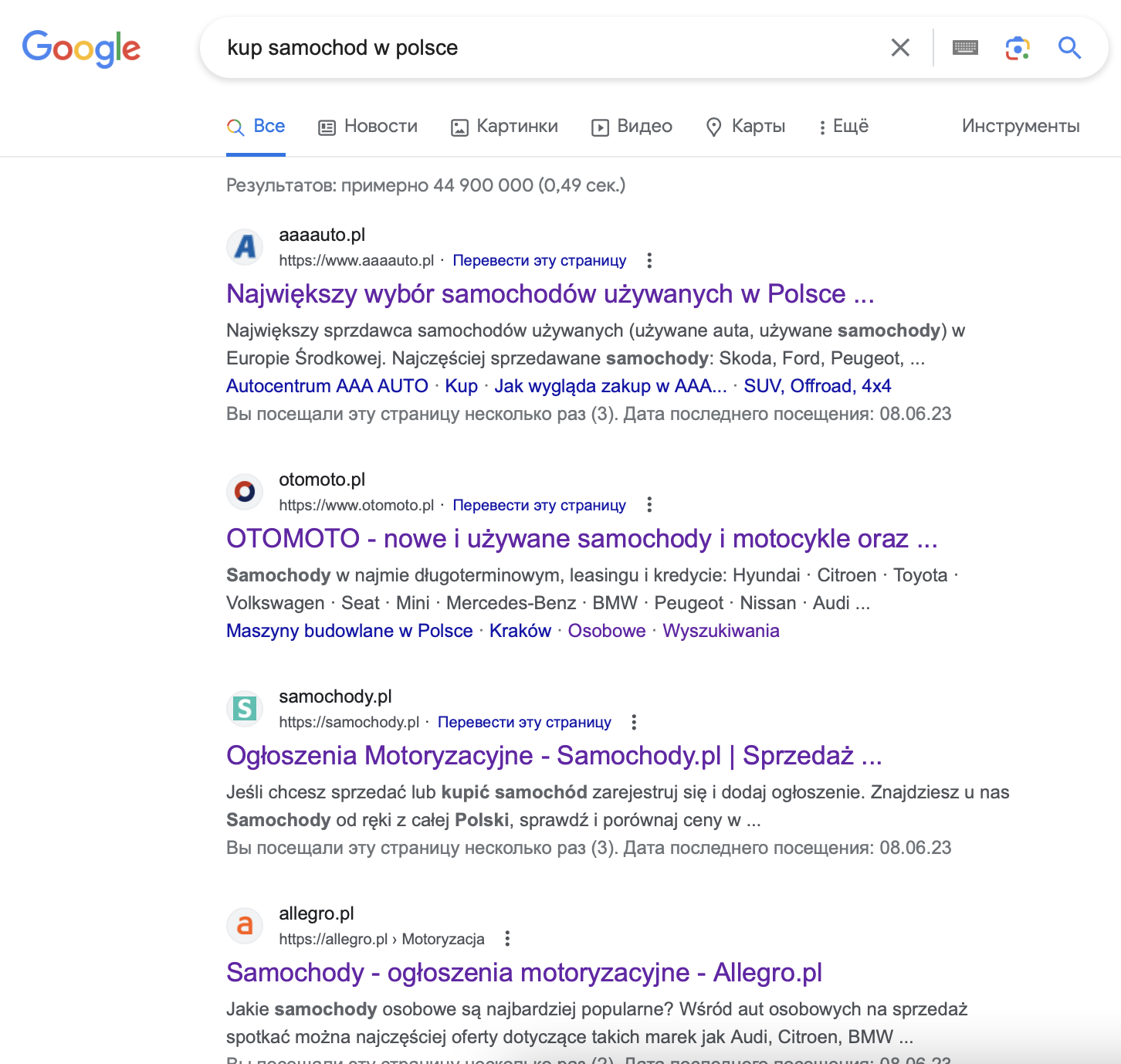The image size is (1121, 1064).
Task: Clear the search query with the X icon
Action: 900,48
